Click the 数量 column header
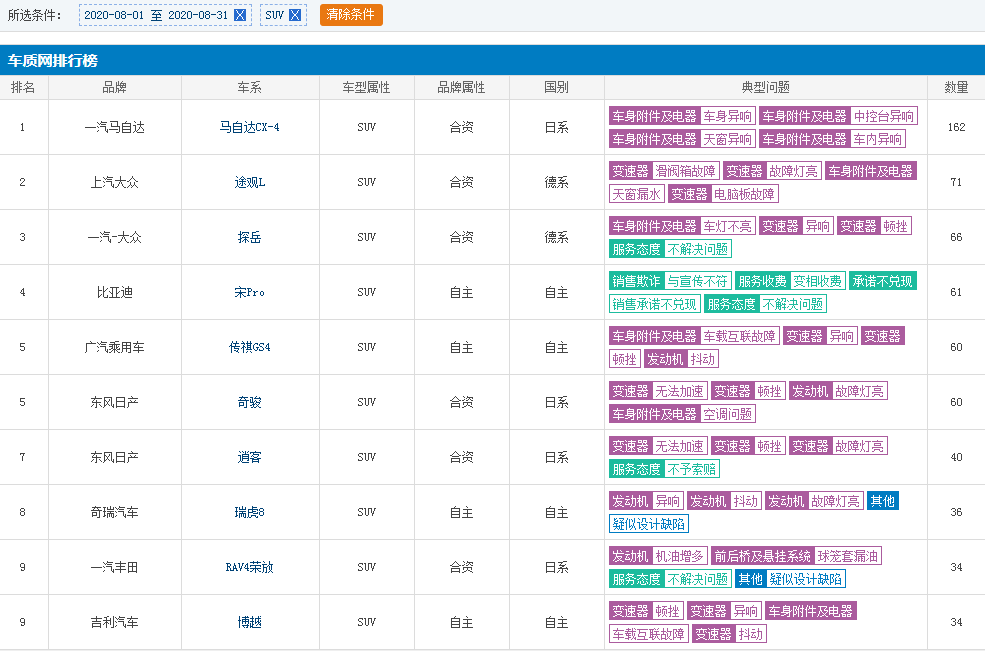 [956, 87]
